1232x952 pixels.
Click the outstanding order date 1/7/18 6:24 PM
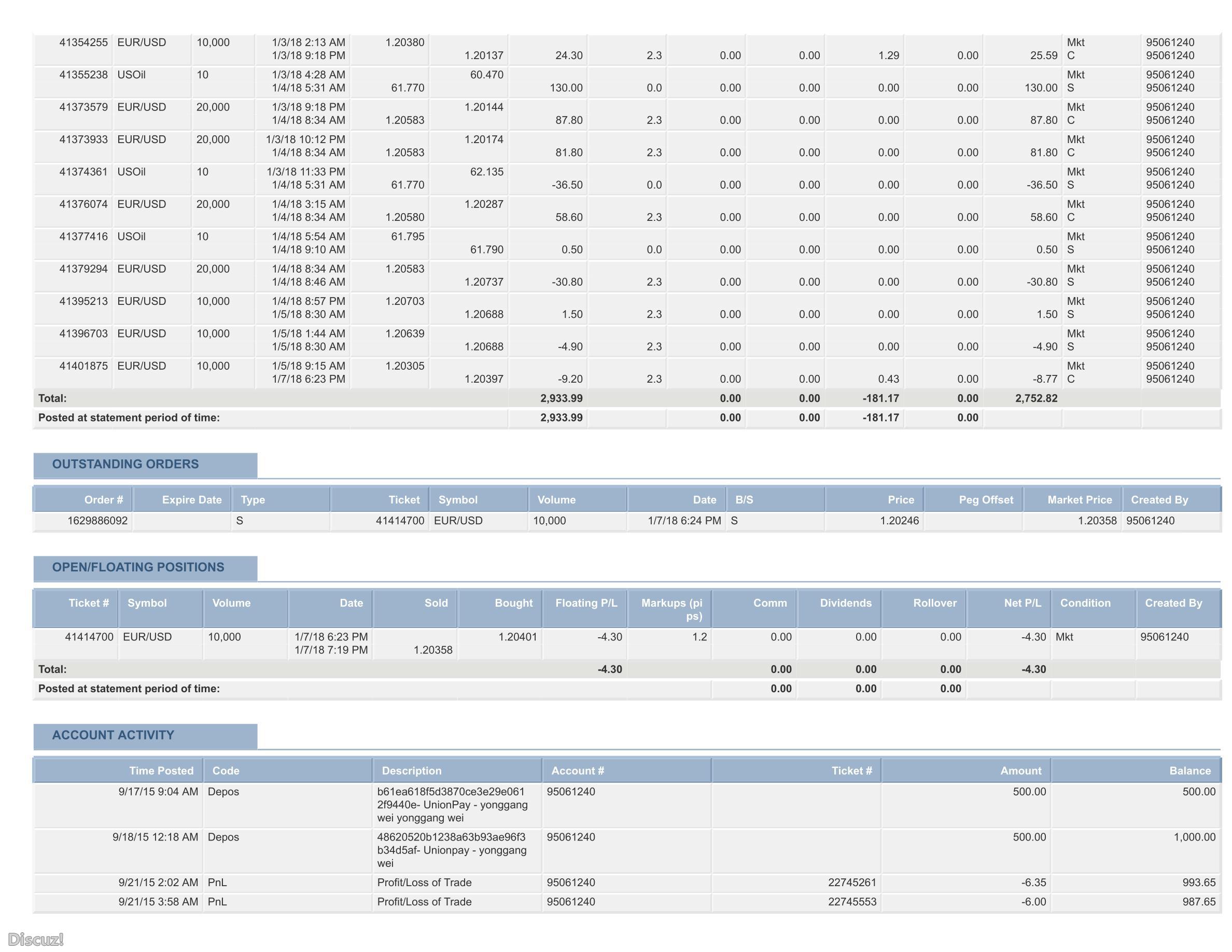point(684,521)
